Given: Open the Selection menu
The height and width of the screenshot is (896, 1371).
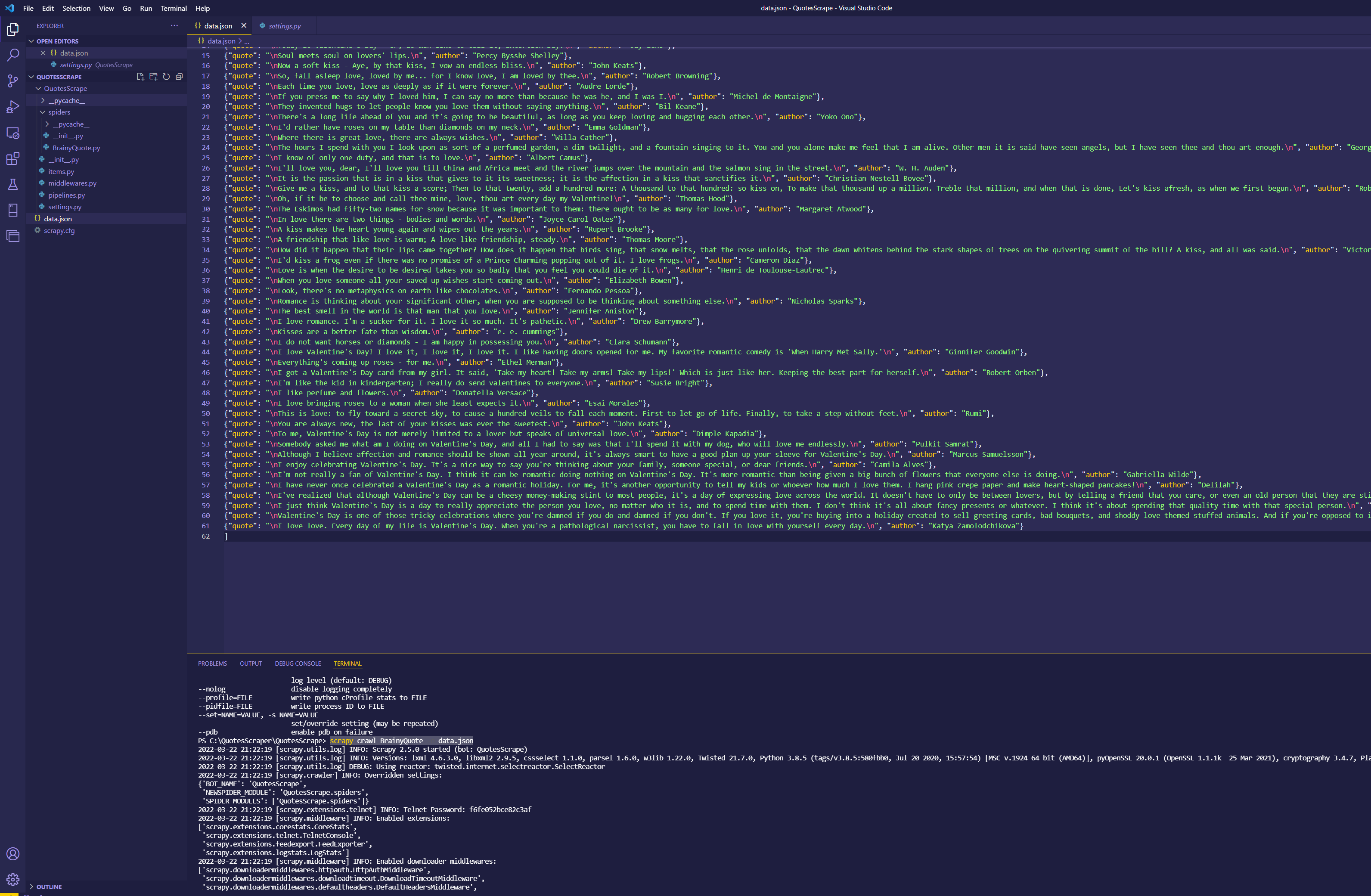Looking at the screenshot, I should (77, 8).
